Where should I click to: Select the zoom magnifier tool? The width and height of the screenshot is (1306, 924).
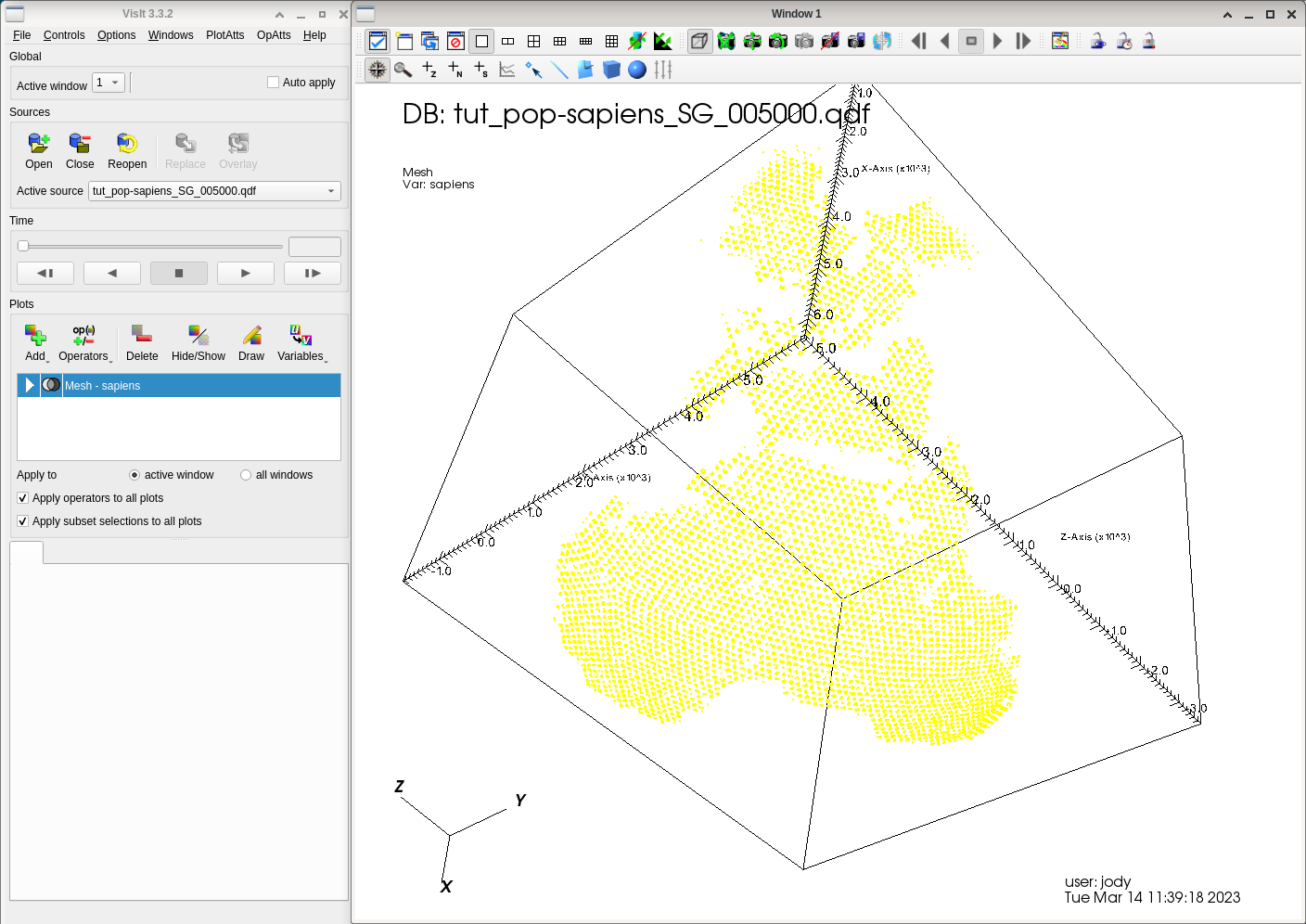point(403,70)
